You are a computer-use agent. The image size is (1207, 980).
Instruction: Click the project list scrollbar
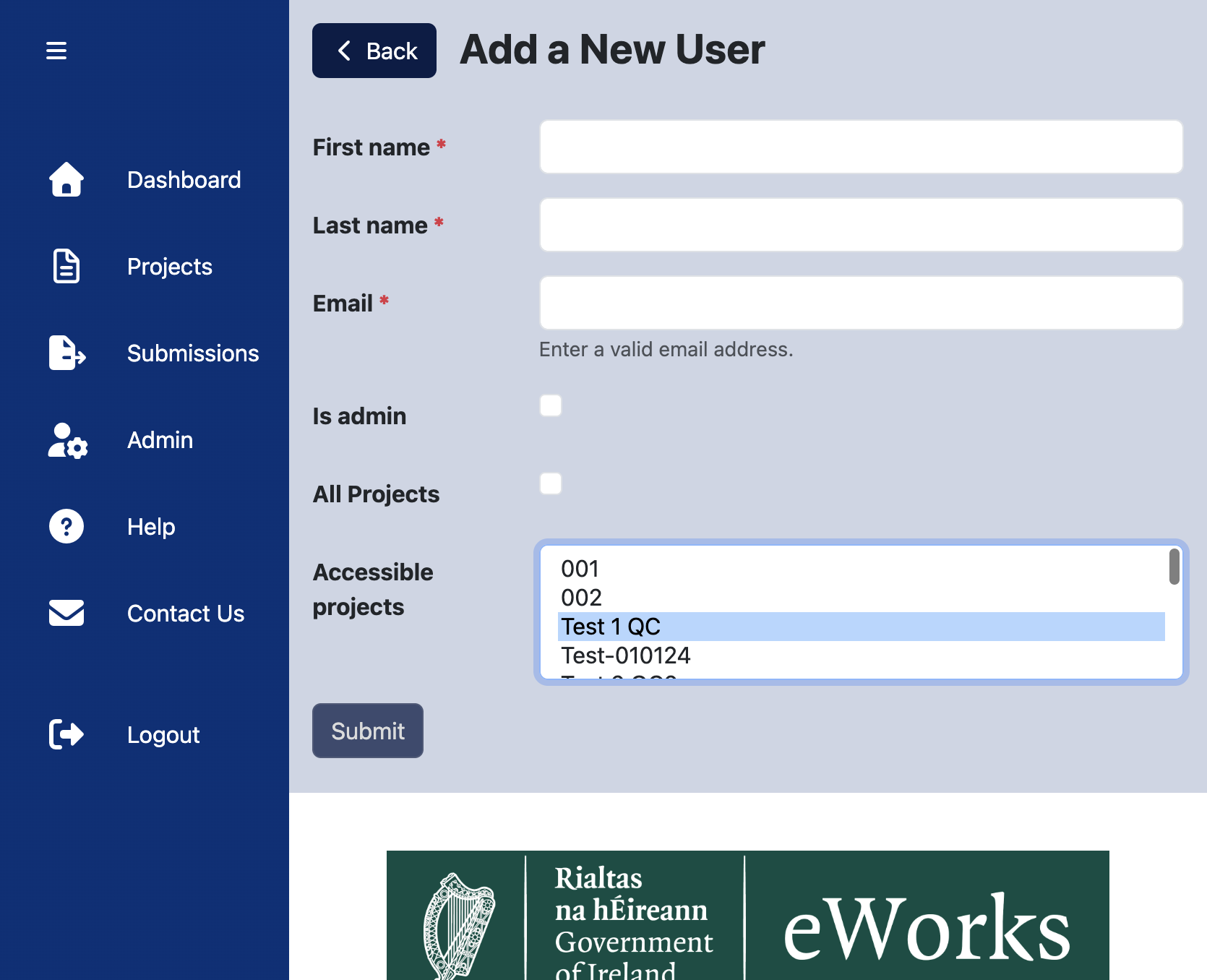(1174, 567)
